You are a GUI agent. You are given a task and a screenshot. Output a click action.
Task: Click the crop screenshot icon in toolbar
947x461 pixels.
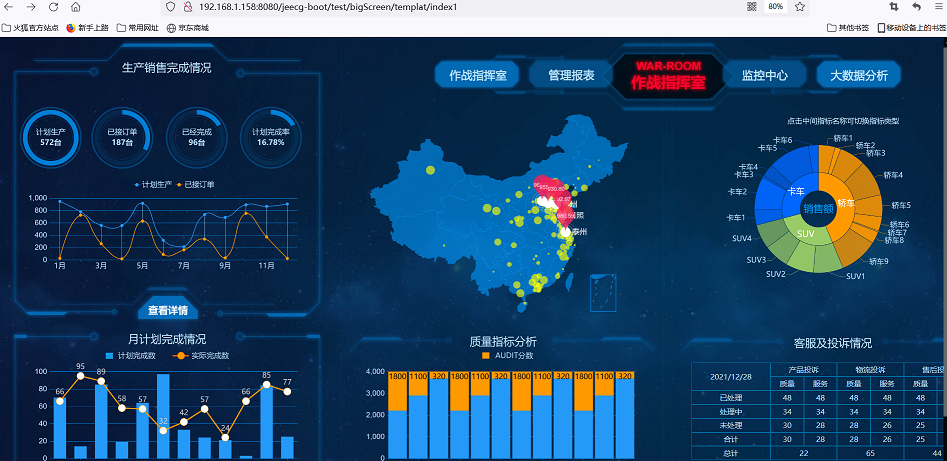coord(893,7)
